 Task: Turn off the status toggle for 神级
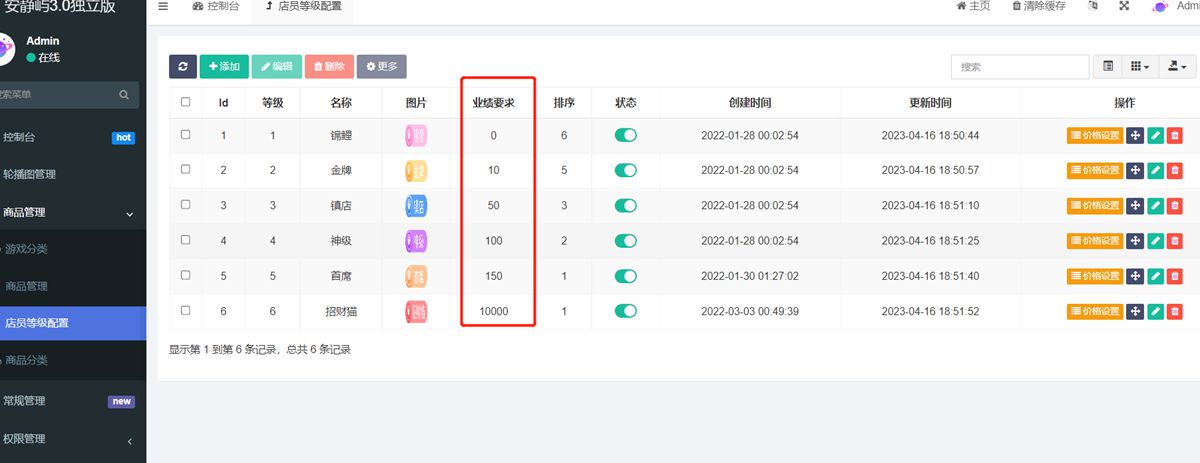[x=625, y=241]
